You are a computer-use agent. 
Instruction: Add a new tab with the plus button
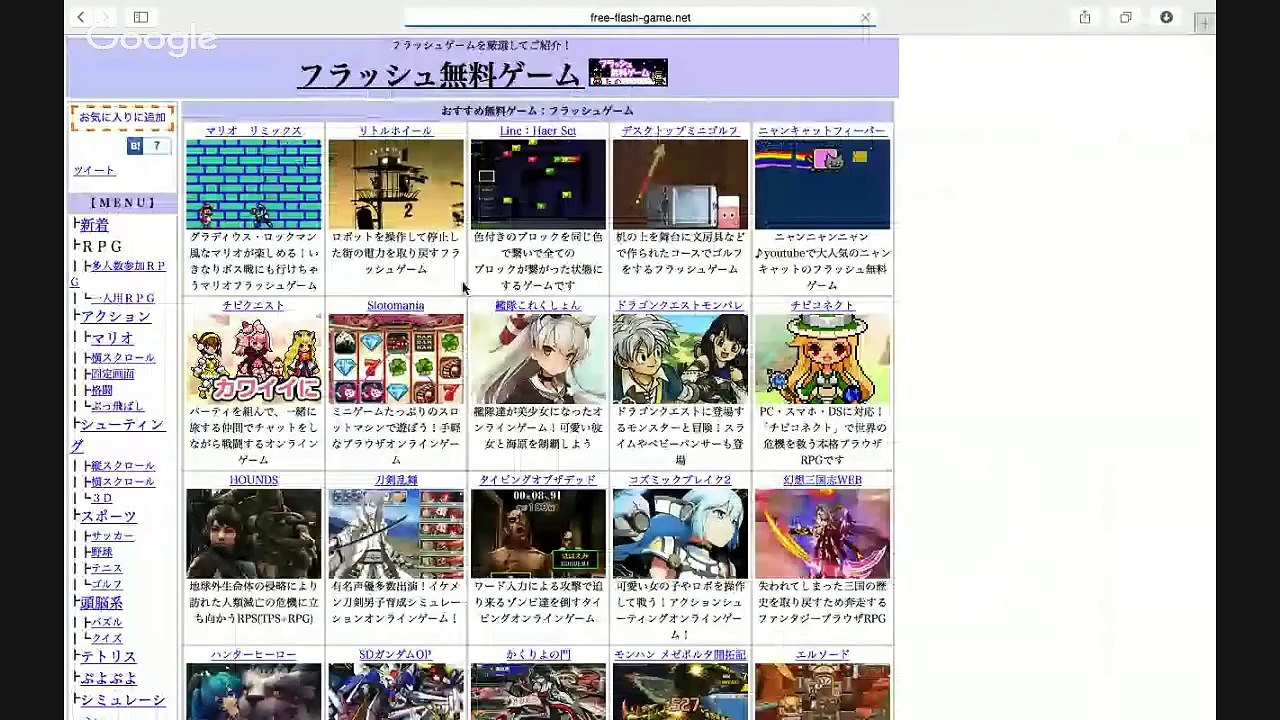click(x=1205, y=22)
